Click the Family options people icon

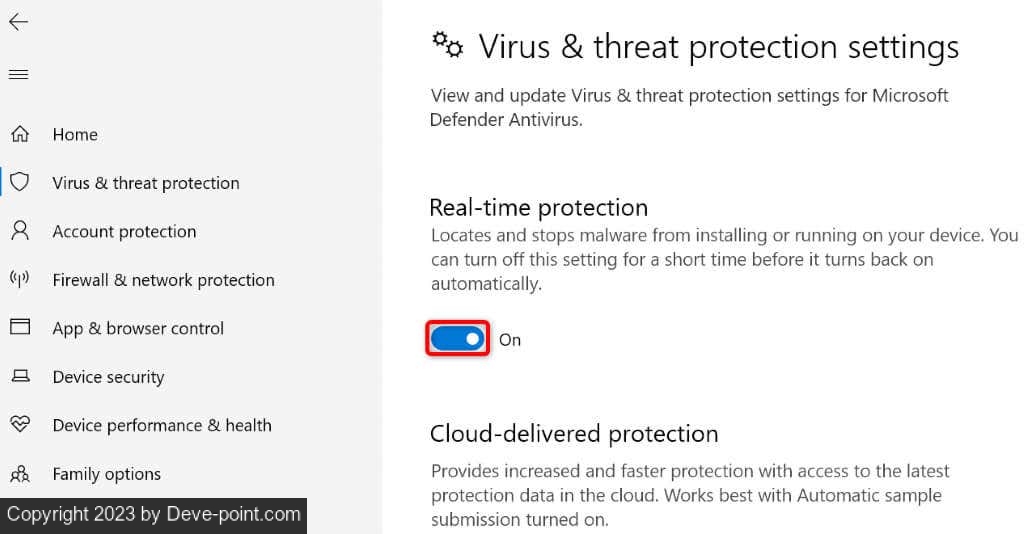(x=20, y=473)
